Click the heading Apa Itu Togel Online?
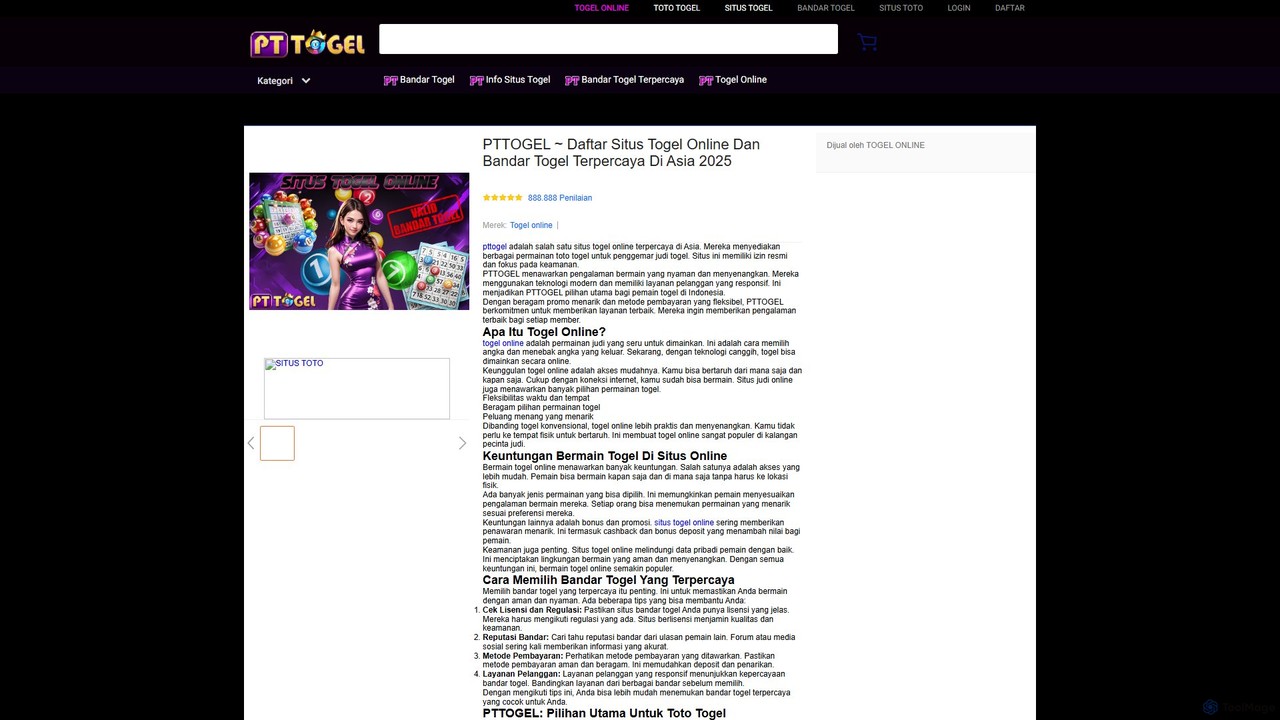This screenshot has width=1280, height=720. point(544,332)
